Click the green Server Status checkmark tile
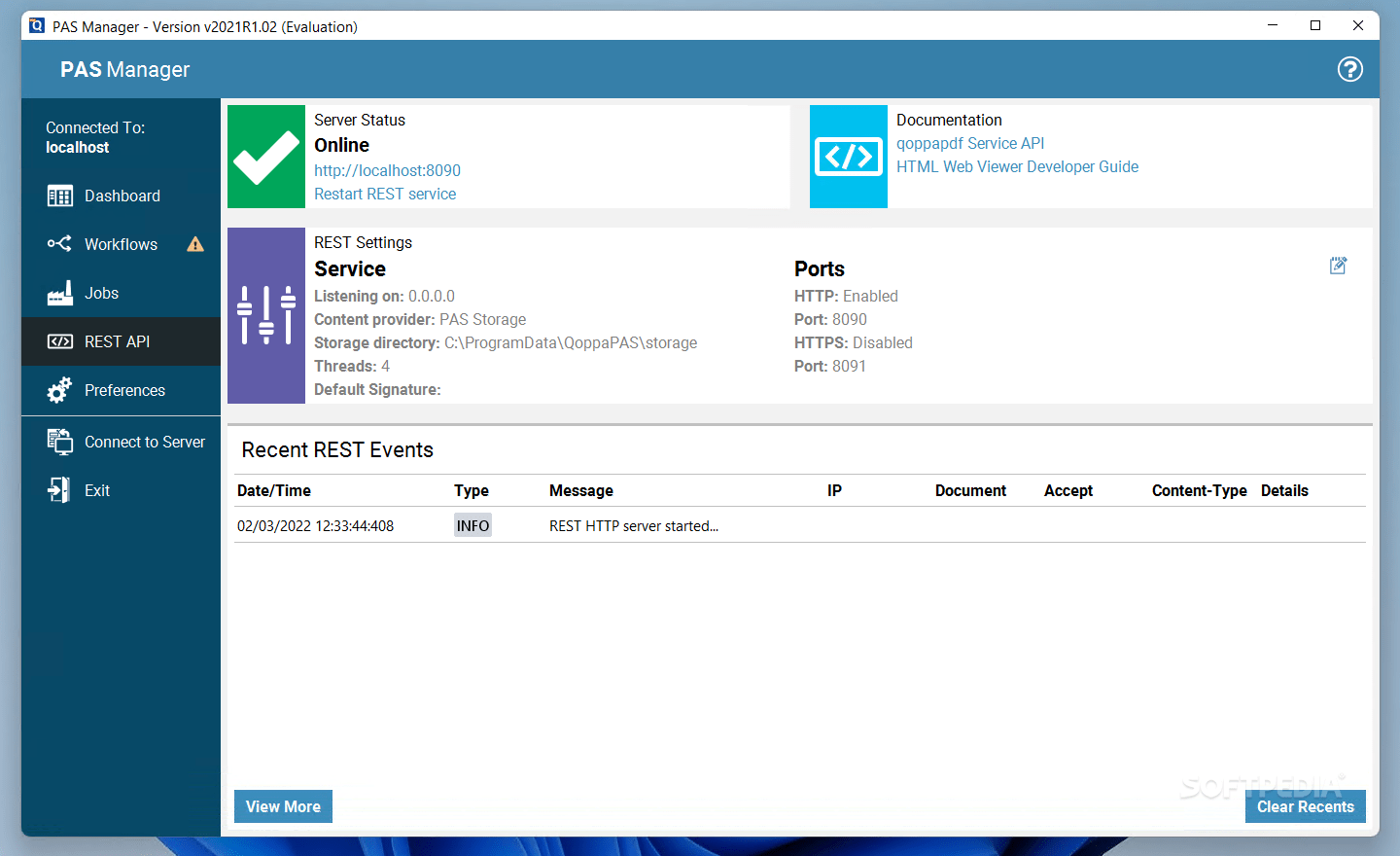This screenshot has width=1400, height=856. pyautogui.click(x=266, y=157)
